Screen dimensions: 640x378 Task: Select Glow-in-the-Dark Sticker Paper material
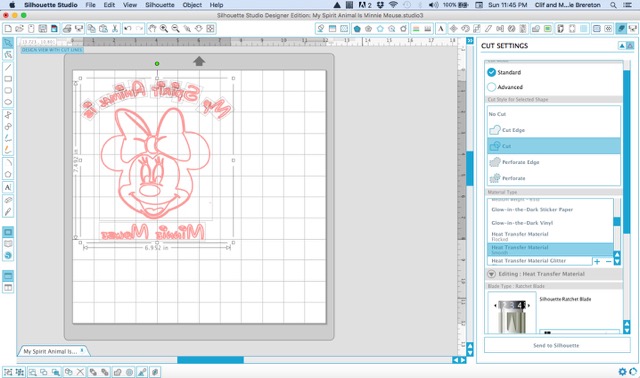click(550, 209)
